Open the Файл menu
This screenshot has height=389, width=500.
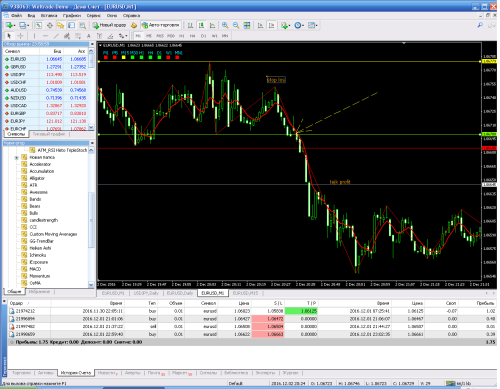[16, 15]
